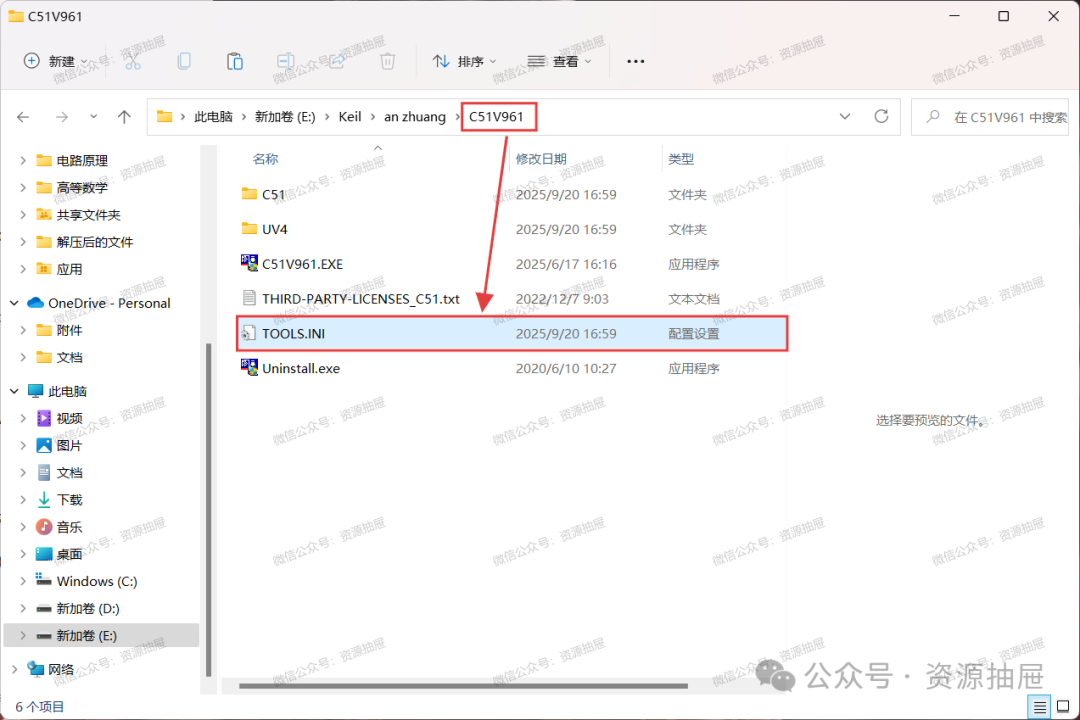Go back with the left arrow
The image size is (1080, 720).
(23, 117)
